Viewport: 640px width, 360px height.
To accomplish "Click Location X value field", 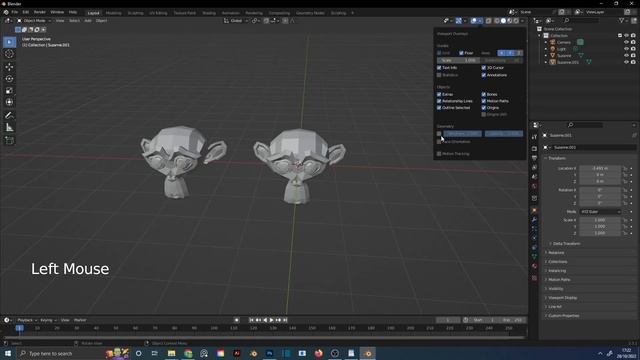I will click(600, 168).
